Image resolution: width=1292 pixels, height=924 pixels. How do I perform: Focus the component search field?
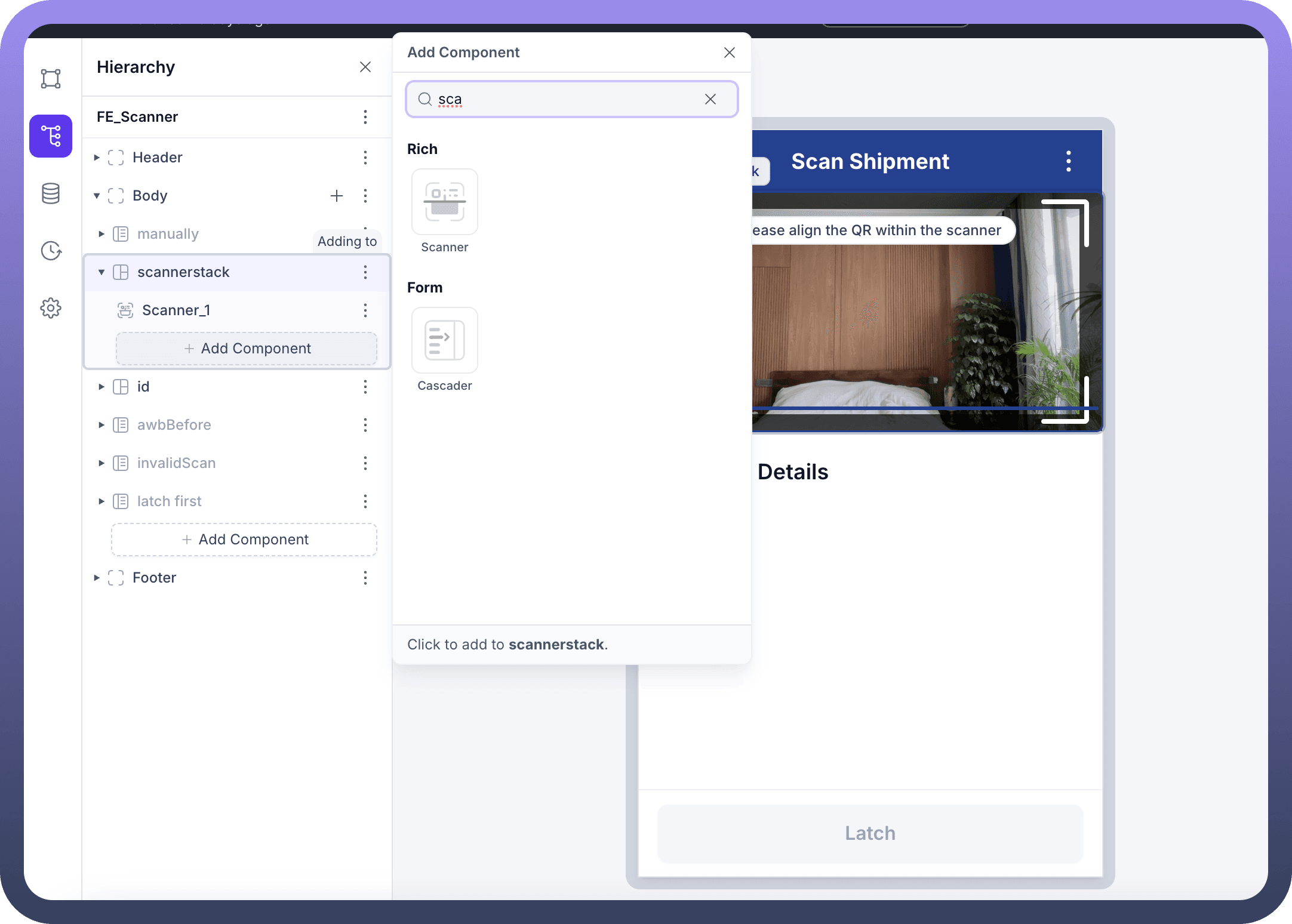point(567,99)
